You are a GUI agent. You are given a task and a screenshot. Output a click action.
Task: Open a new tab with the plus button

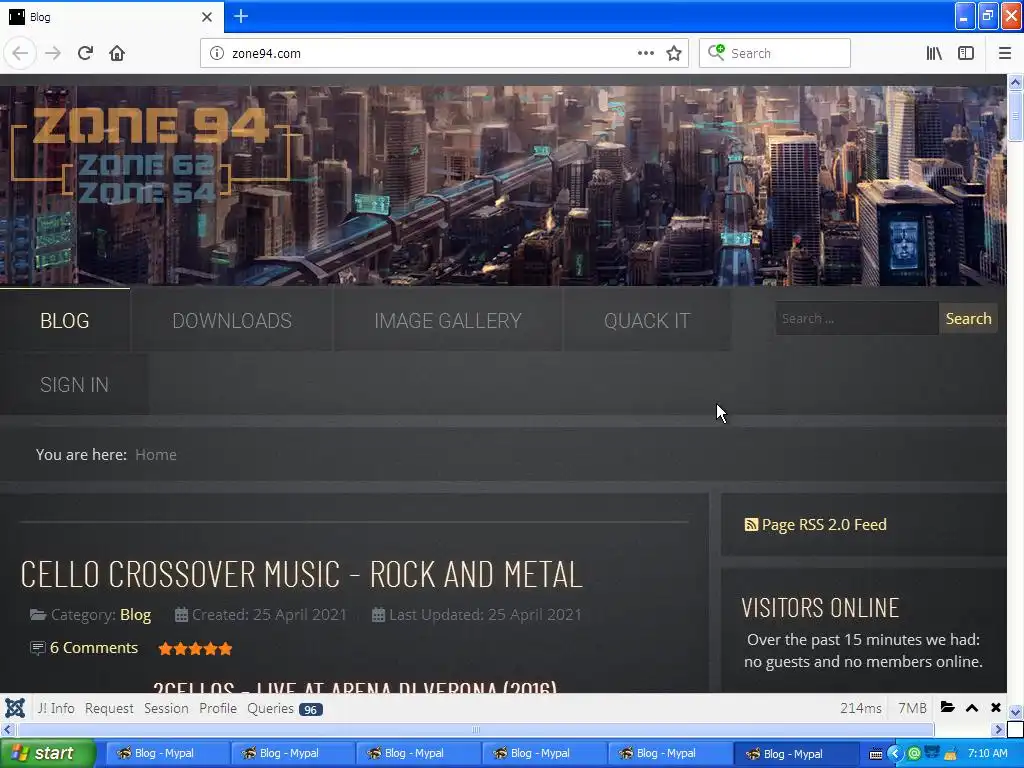pyautogui.click(x=241, y=16)
